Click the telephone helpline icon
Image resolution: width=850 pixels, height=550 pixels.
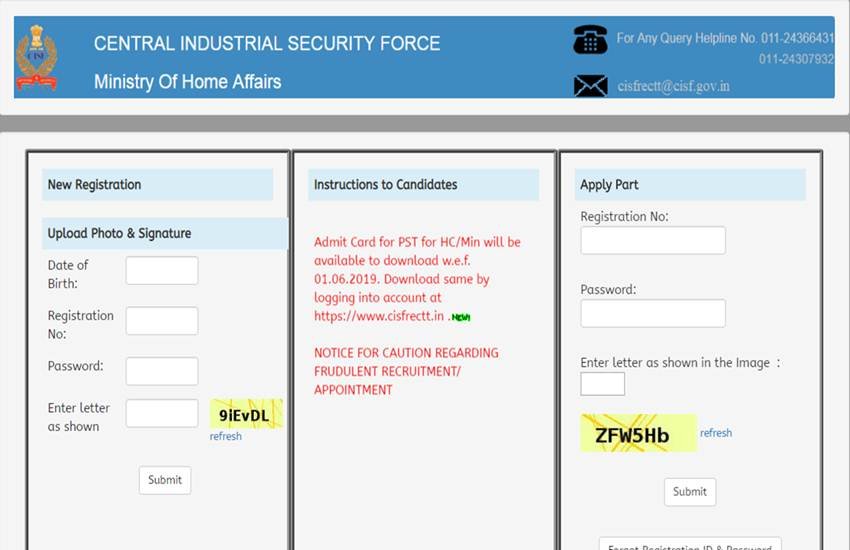coord(590,40)
